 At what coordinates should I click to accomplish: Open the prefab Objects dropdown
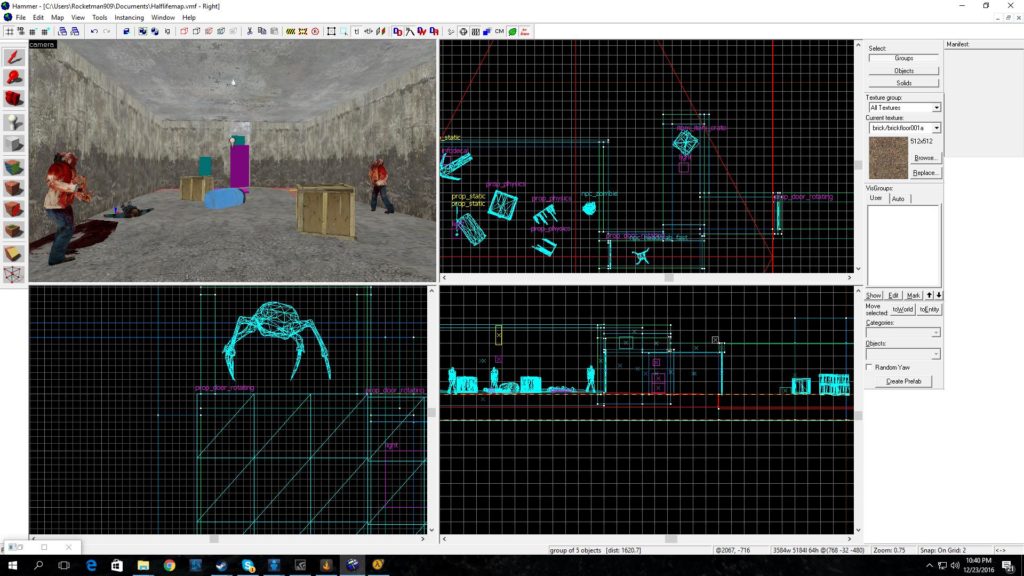coord(936,354)
